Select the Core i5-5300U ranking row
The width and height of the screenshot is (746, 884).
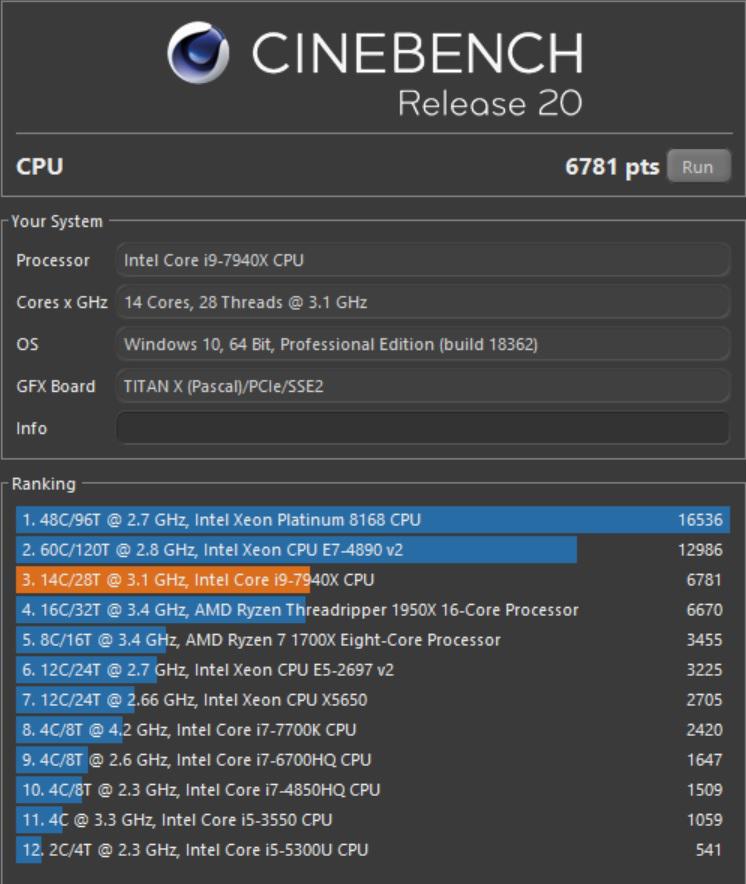point(372,850)
